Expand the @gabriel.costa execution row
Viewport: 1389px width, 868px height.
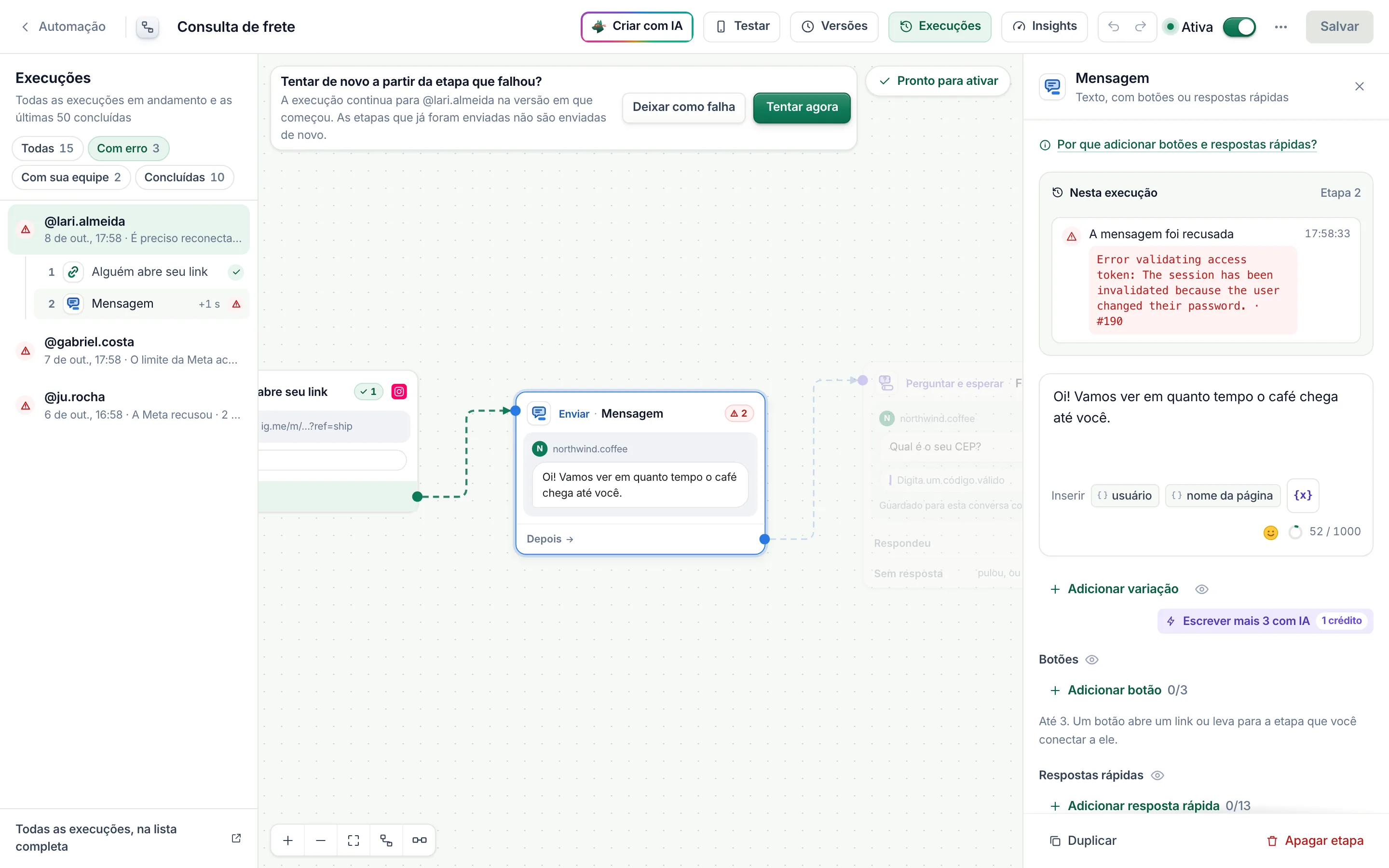(129, 350)
